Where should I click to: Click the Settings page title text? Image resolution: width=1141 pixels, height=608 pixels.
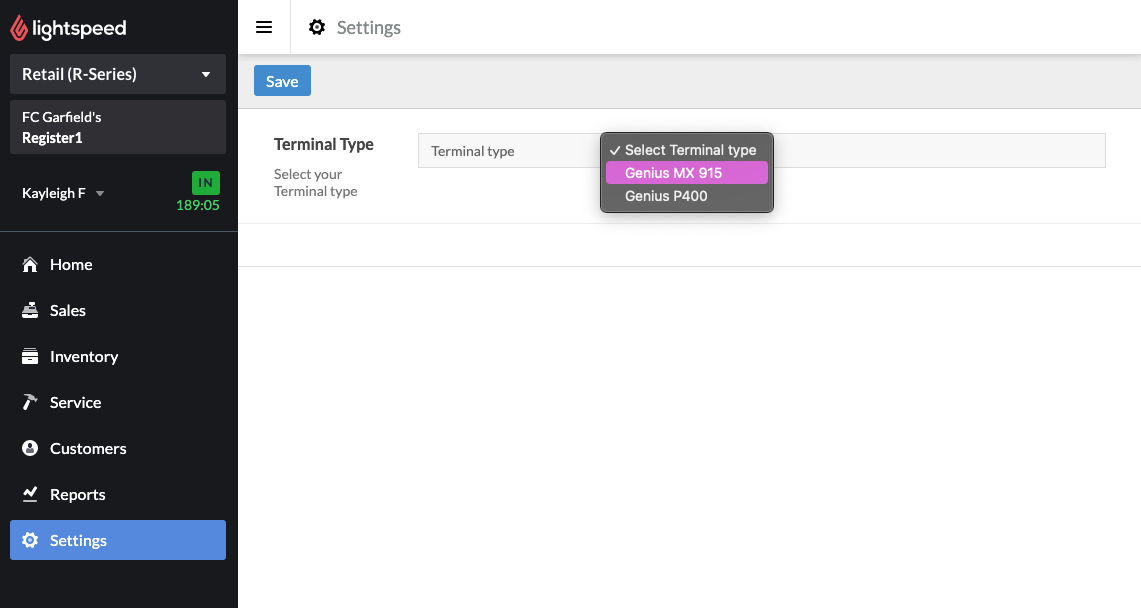[369, 28]
